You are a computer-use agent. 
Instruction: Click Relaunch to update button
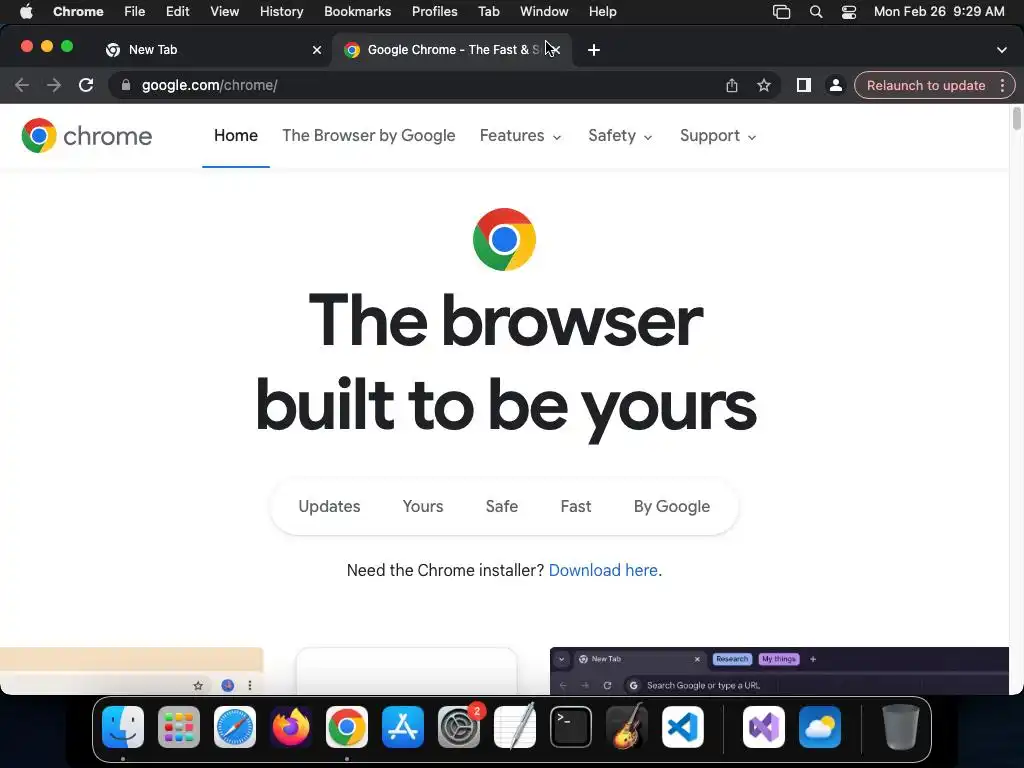coord(925,86)
